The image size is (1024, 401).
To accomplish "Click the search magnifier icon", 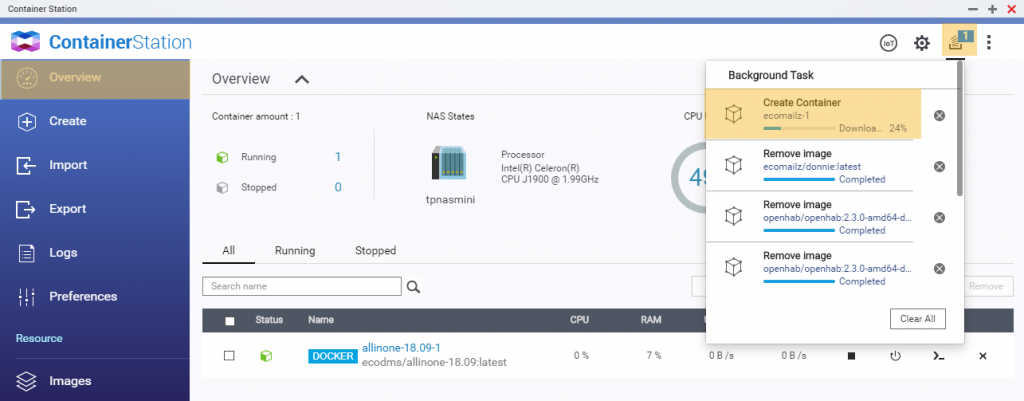I will click(413, 287).
